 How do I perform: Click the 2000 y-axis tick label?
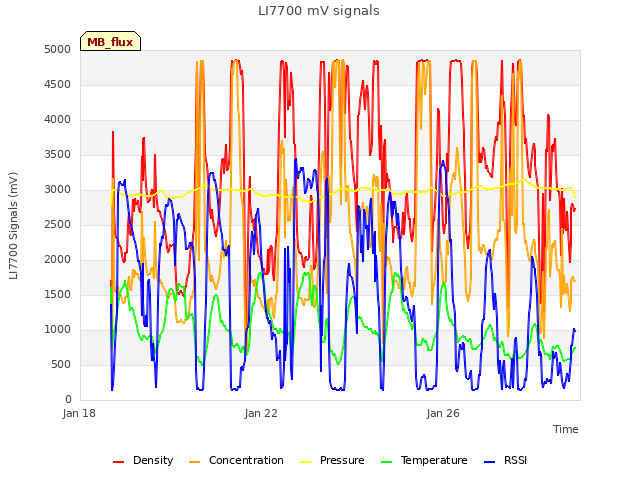tap(58, 260)
